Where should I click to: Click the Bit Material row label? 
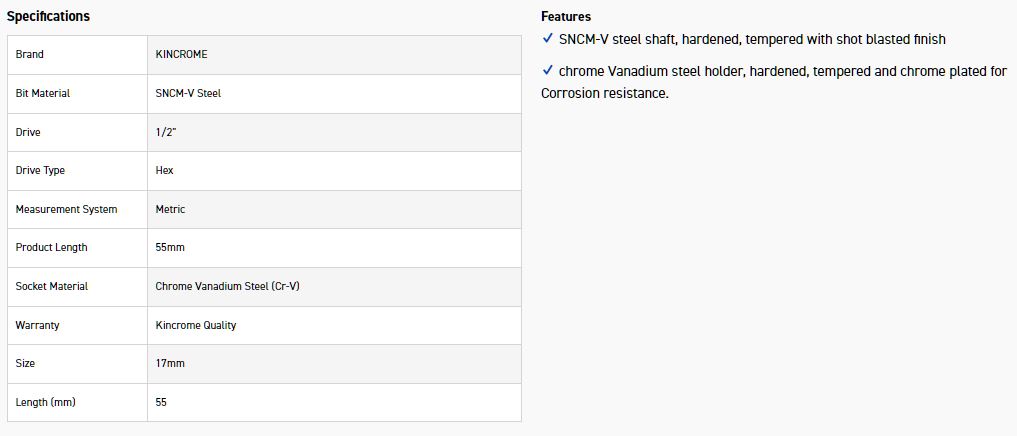(43, 93)
